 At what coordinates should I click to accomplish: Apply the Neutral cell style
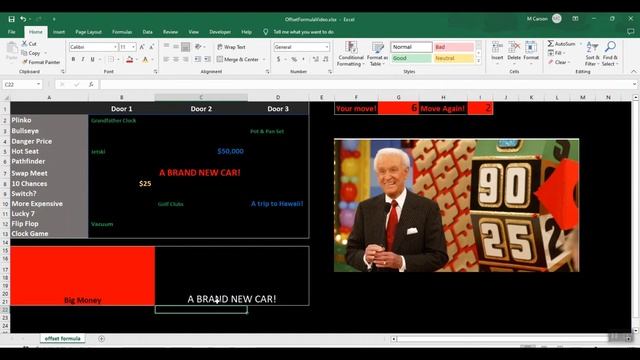(x=453, y=58)
